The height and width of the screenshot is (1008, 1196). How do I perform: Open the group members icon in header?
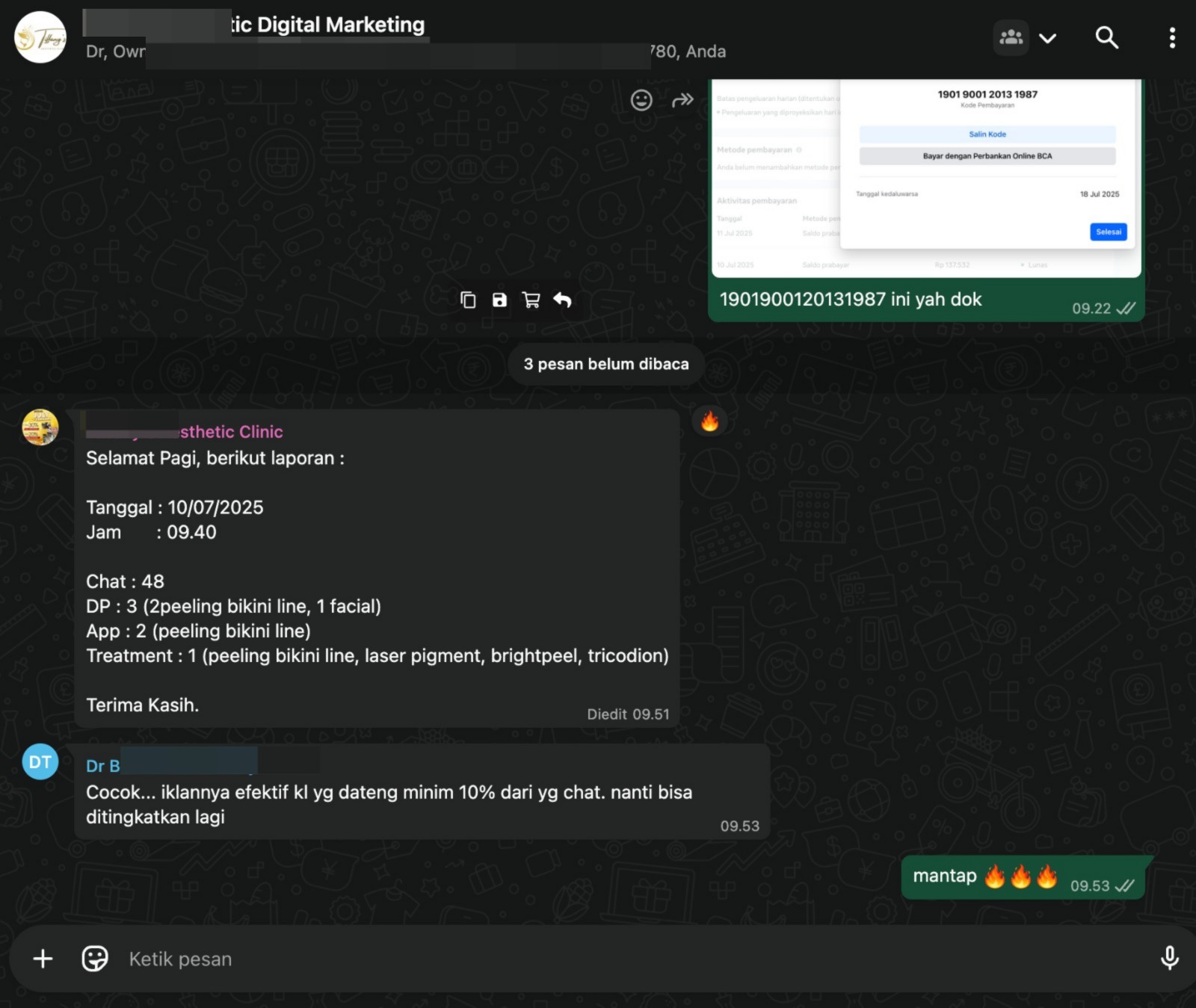pos(1011,37)
